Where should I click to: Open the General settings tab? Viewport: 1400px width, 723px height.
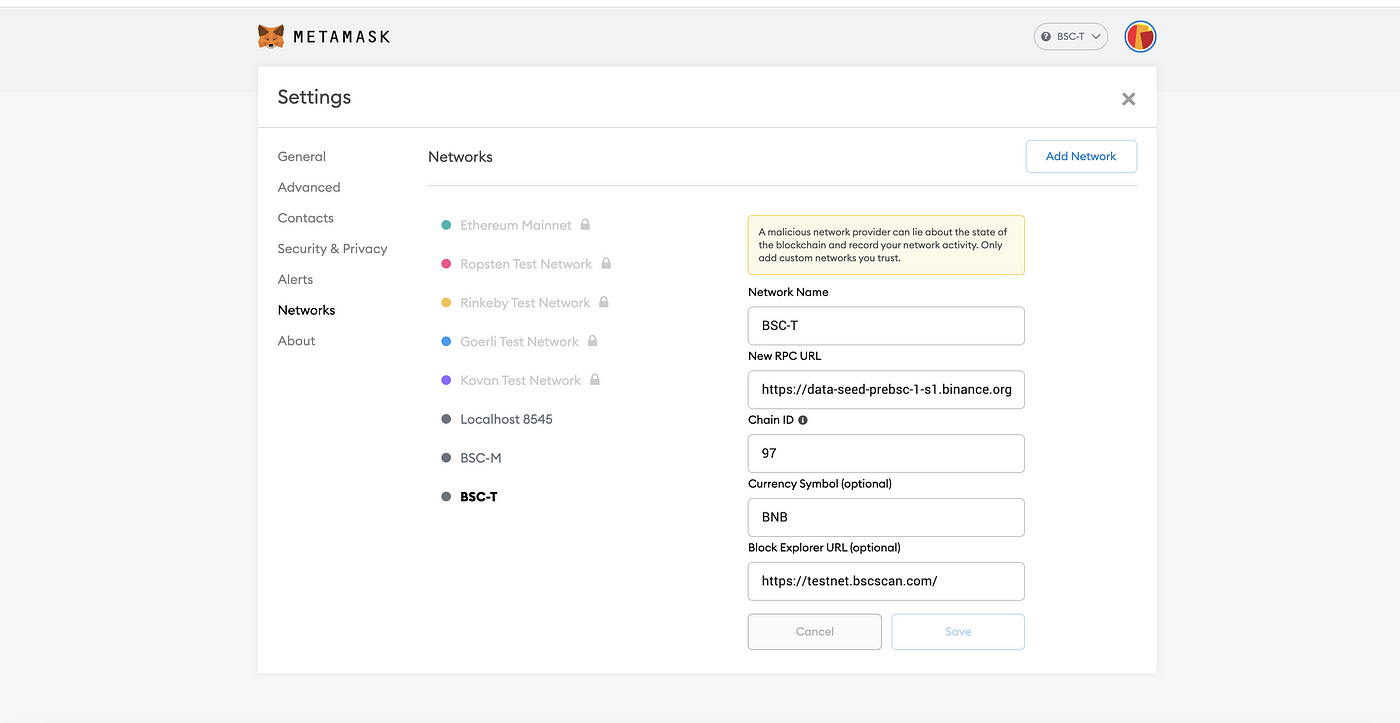[302, 157]
